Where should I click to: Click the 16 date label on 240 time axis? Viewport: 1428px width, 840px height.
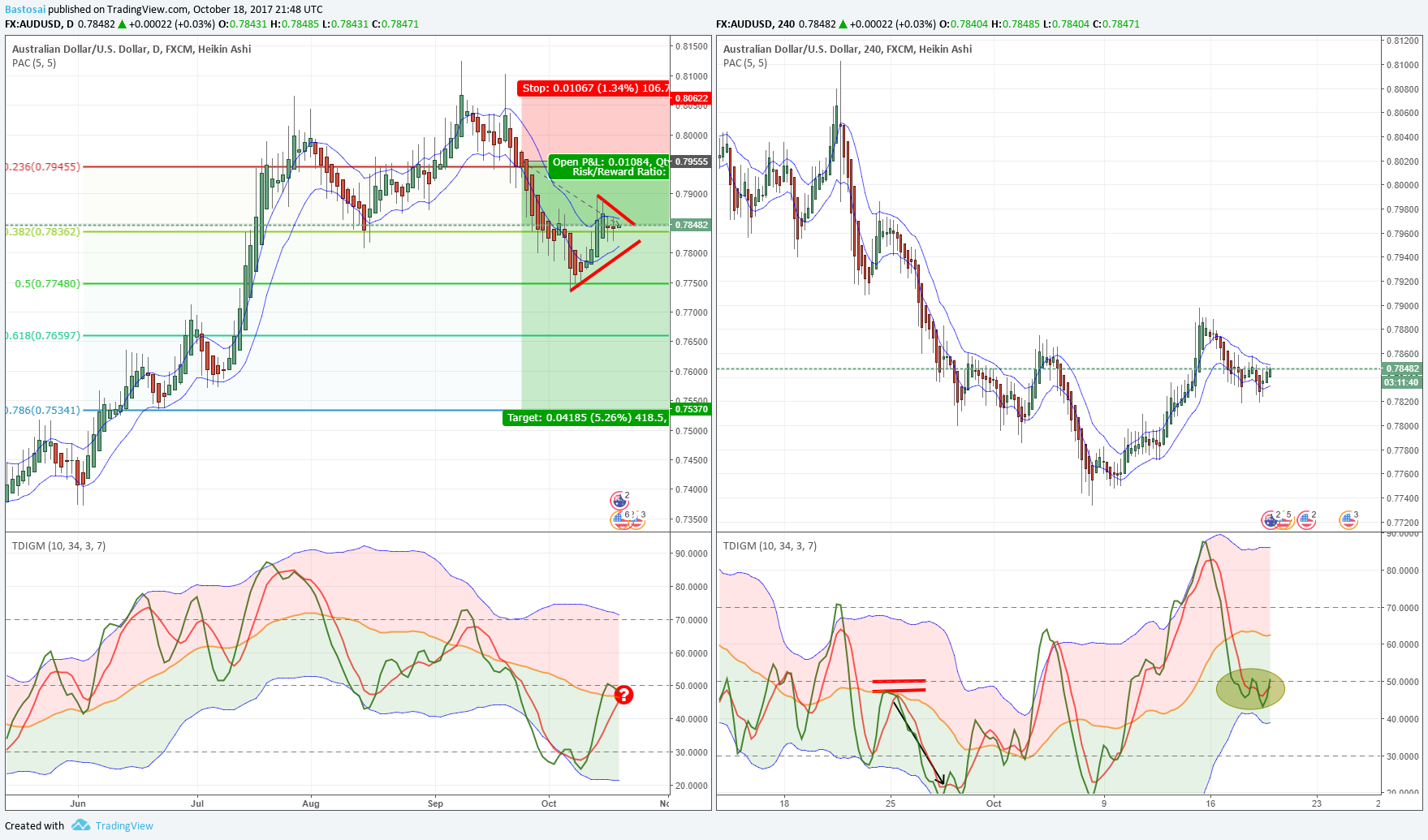tap(1210, 803)
